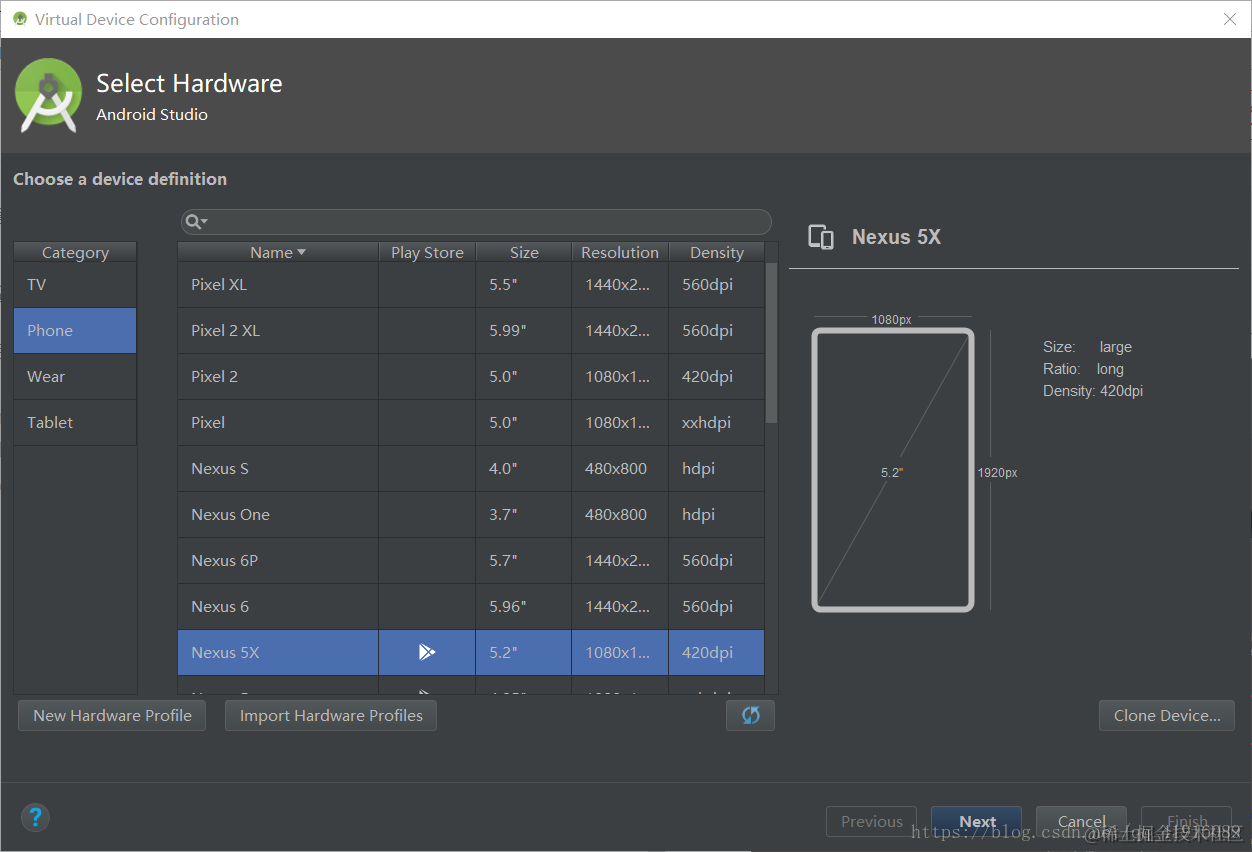Select the Wear category

75,377
